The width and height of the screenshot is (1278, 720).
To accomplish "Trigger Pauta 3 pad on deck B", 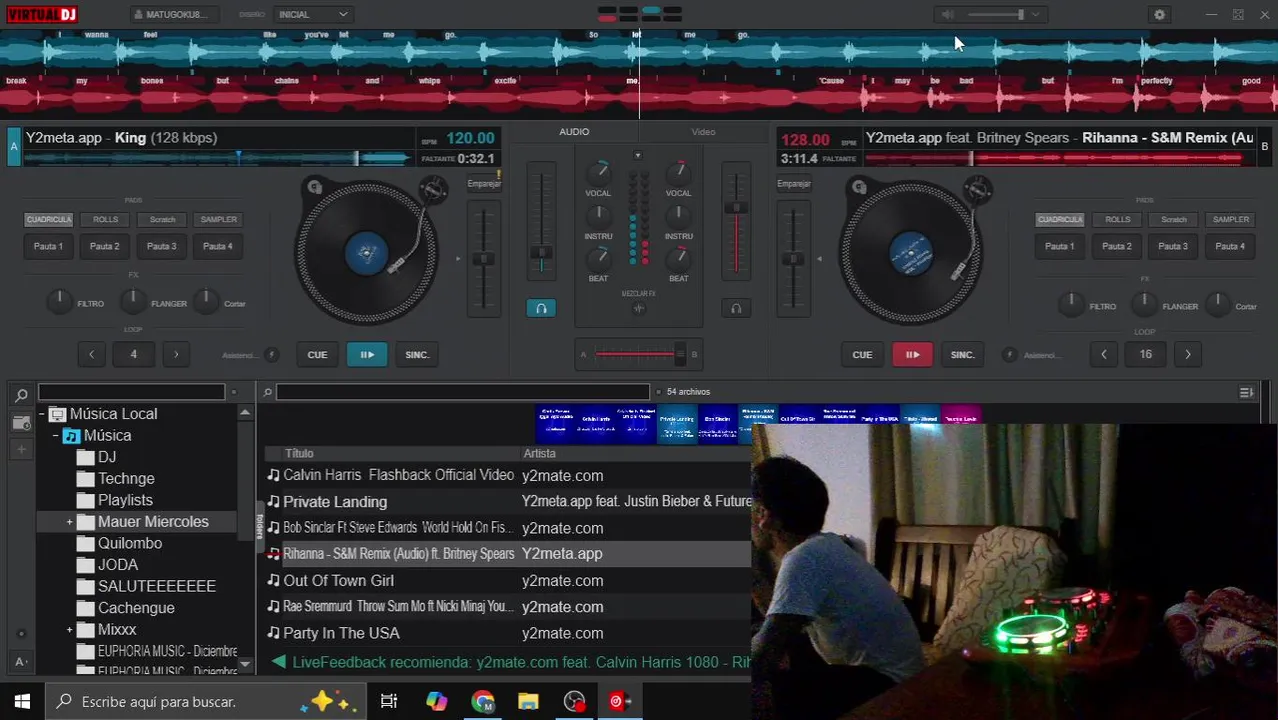I will pyautogui.click(x=1173, y=246).
